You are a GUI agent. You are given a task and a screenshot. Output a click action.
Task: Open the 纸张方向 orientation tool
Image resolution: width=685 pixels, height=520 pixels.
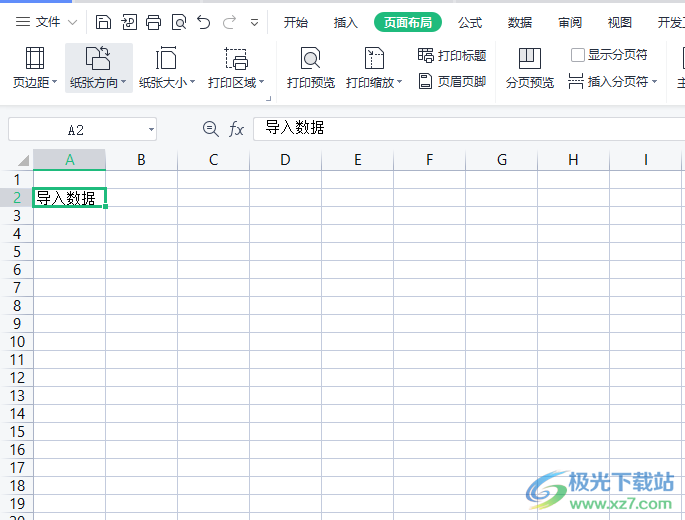coord(98,68)
